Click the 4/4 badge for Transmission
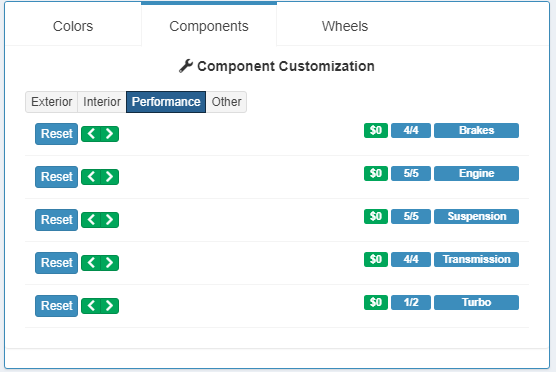This screenshot has width=556, height=372. click(x=411, y=259)
